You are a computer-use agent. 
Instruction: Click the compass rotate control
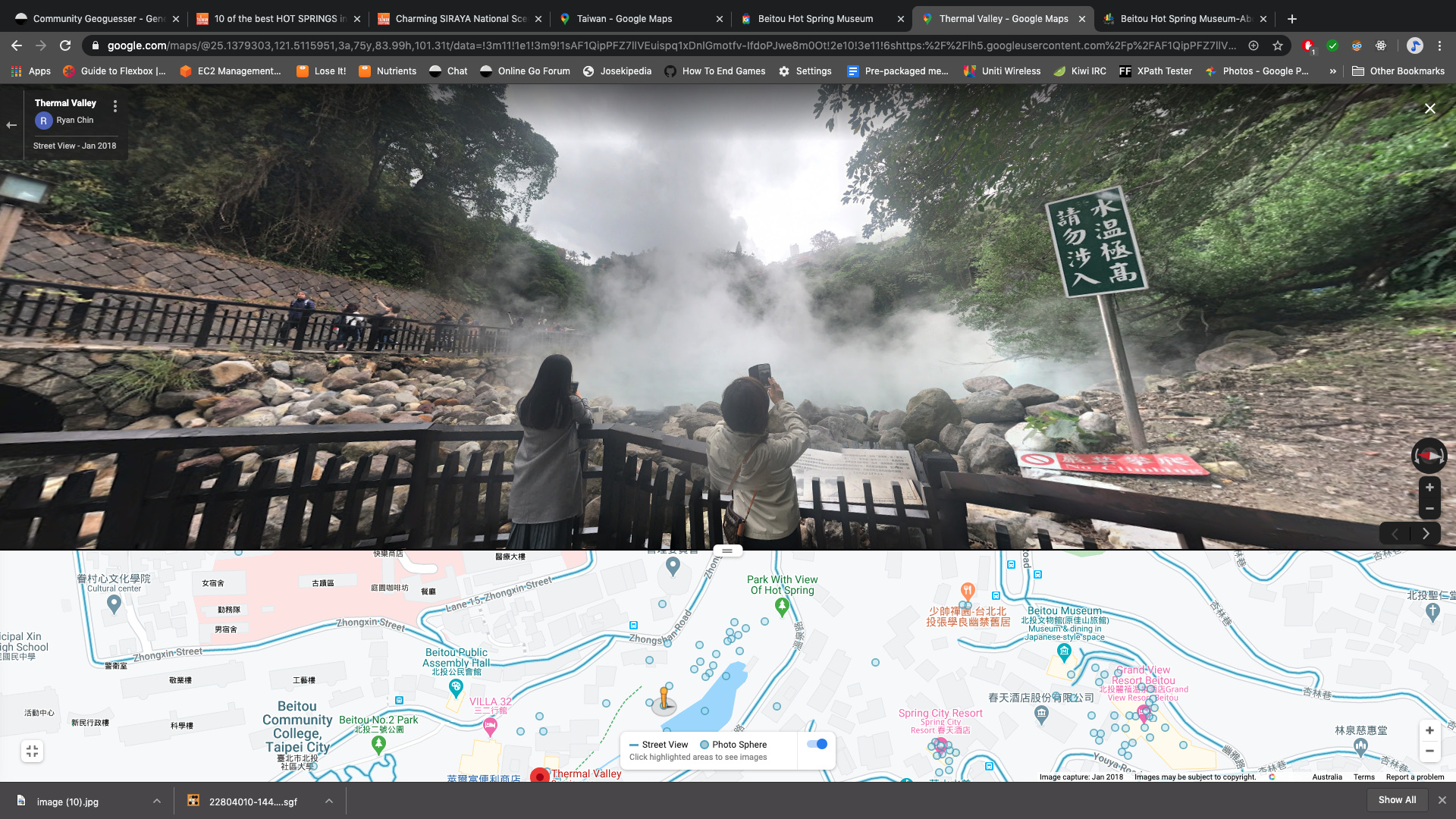pos(1429,456)
